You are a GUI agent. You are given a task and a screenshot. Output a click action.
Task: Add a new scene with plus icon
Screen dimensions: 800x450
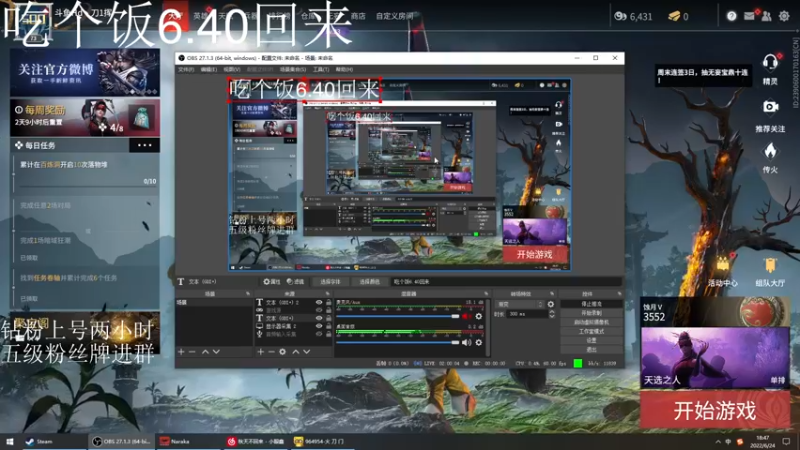click(x=181, y=352)
